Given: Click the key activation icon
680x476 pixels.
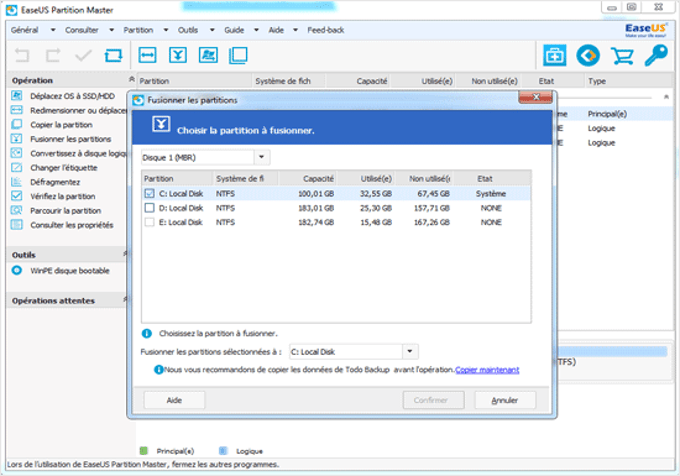Looking at the screenshot, I should (656, 55).
